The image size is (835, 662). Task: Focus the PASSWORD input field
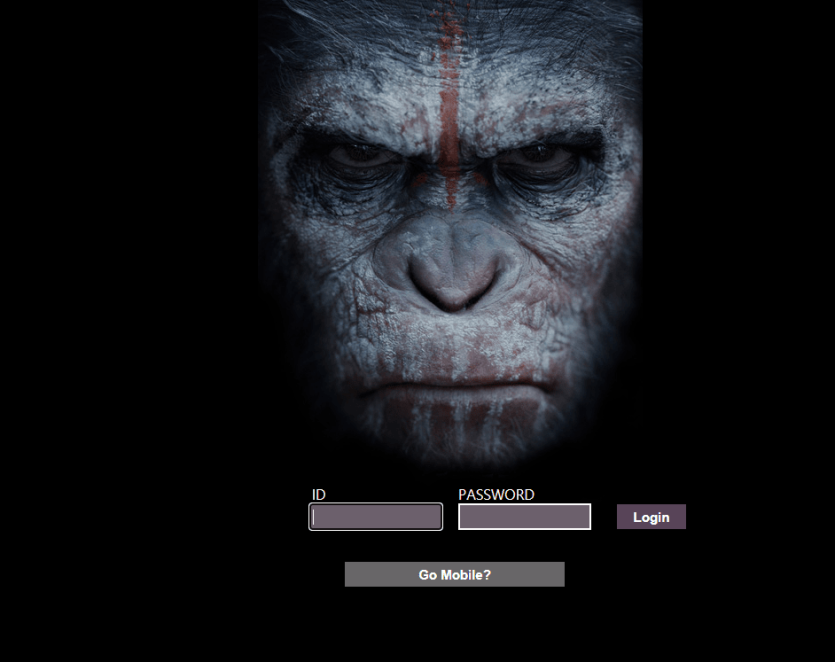coord(525,517)
